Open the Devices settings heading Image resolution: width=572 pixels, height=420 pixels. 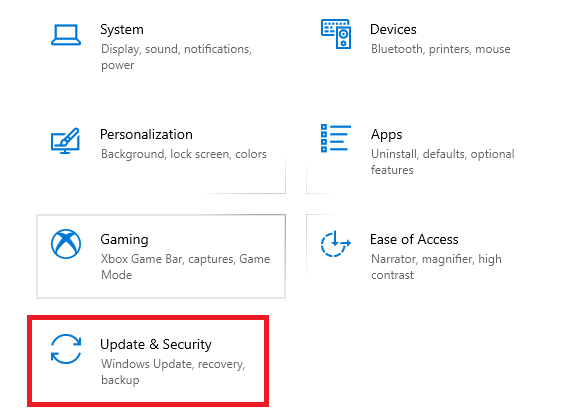[393, 30]
